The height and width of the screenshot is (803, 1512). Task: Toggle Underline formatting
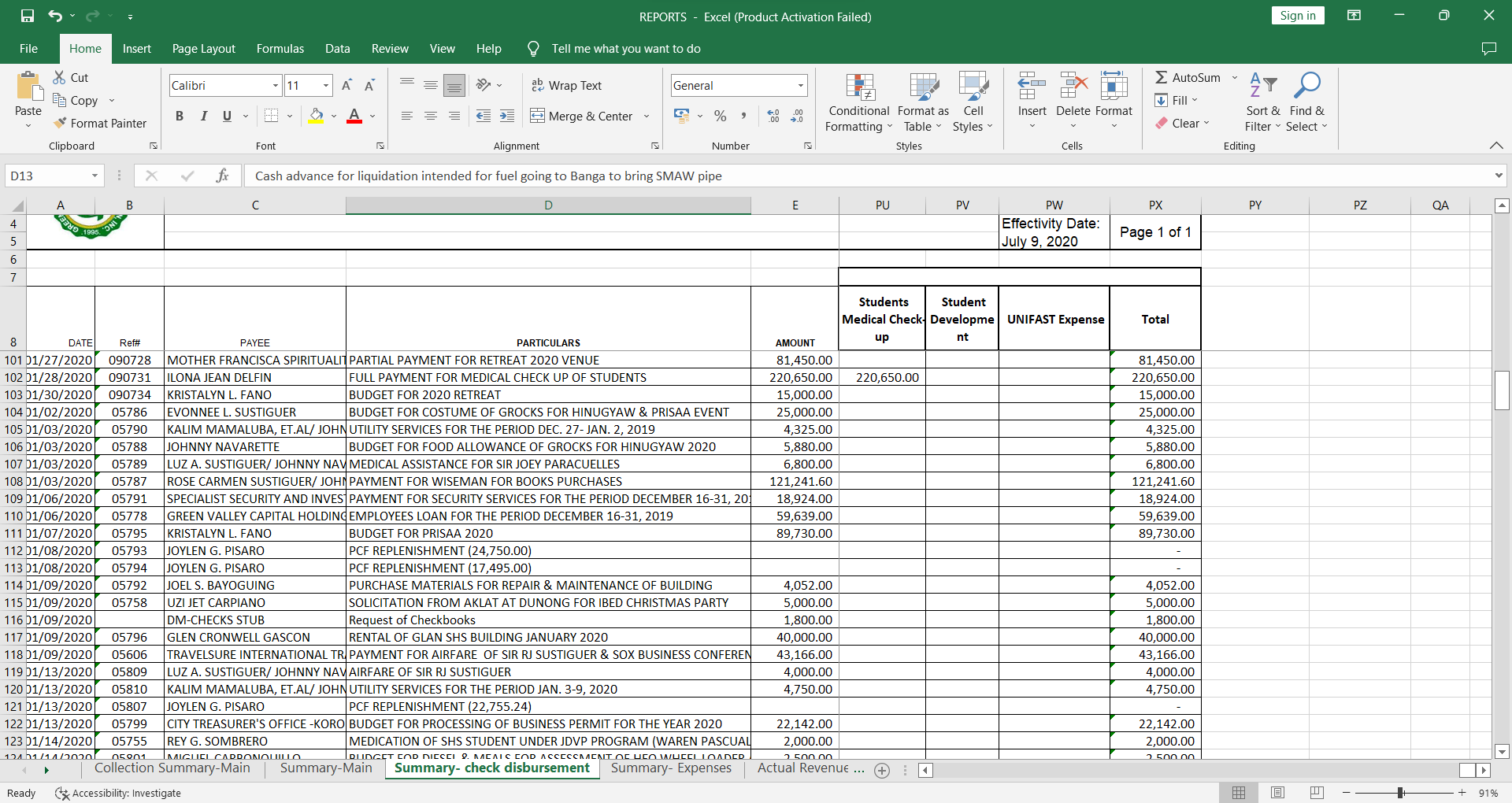pyautogui.click(x=227, y=116)
